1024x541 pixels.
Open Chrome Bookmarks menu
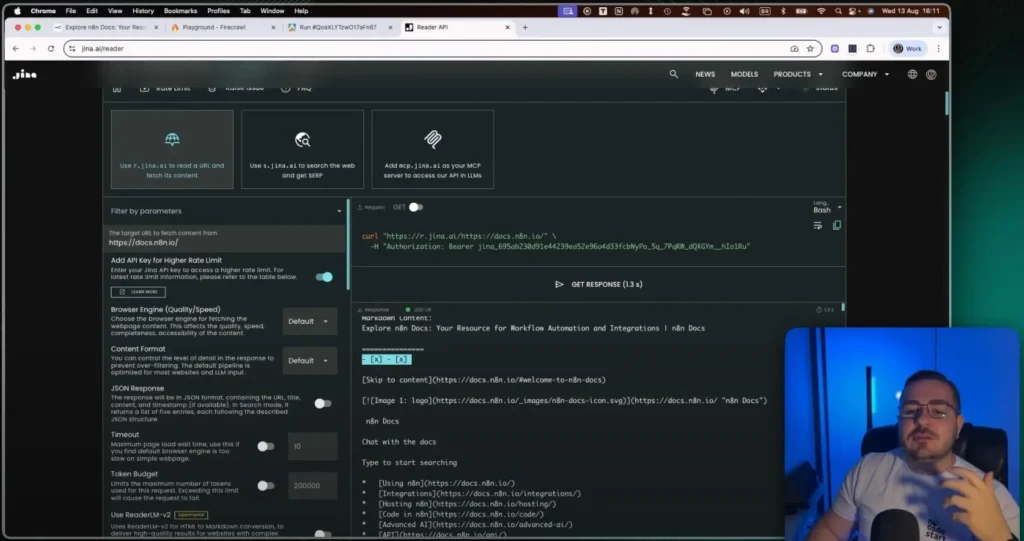(x=180, y=11)
